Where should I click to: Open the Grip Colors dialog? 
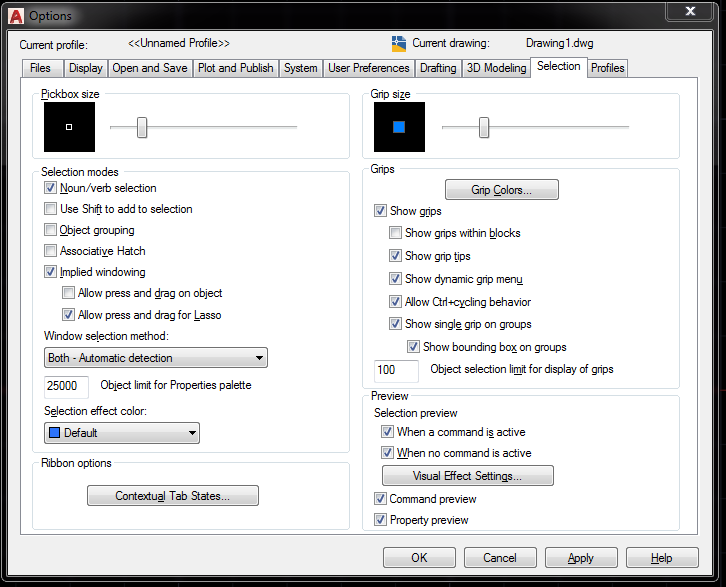tap(501, 190)
